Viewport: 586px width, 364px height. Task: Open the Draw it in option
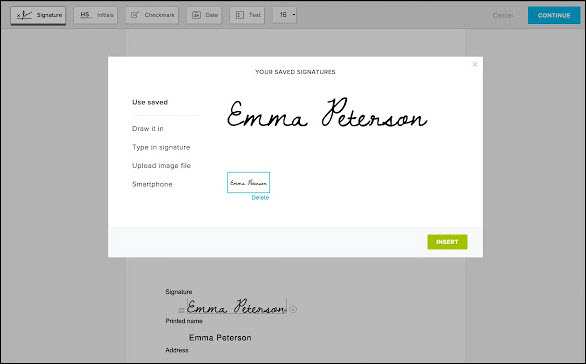(x=148, y=129)
